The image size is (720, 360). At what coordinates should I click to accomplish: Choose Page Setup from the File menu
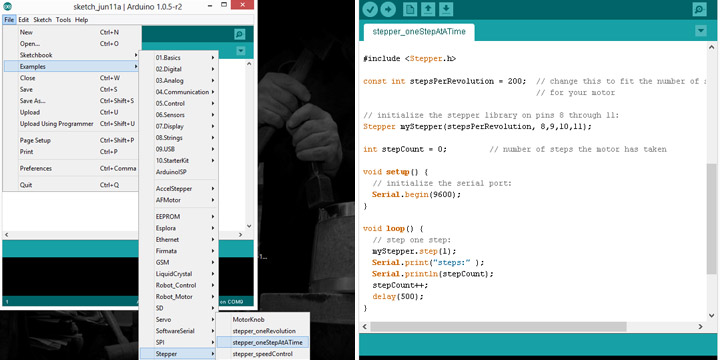[x=71, y=141]
